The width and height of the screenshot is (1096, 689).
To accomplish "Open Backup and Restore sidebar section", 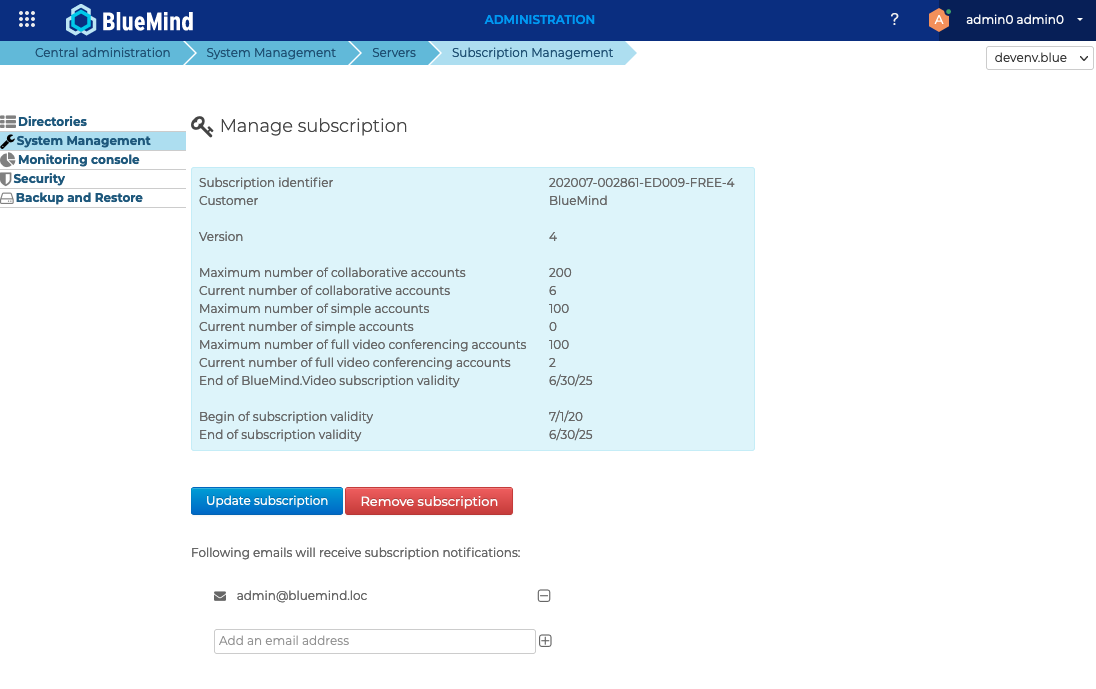I will (79, 198).
